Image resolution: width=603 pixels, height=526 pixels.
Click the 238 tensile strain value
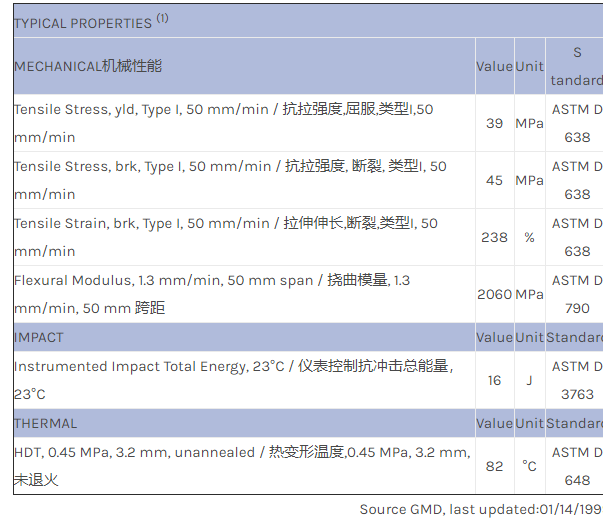[x=494, y=237]
